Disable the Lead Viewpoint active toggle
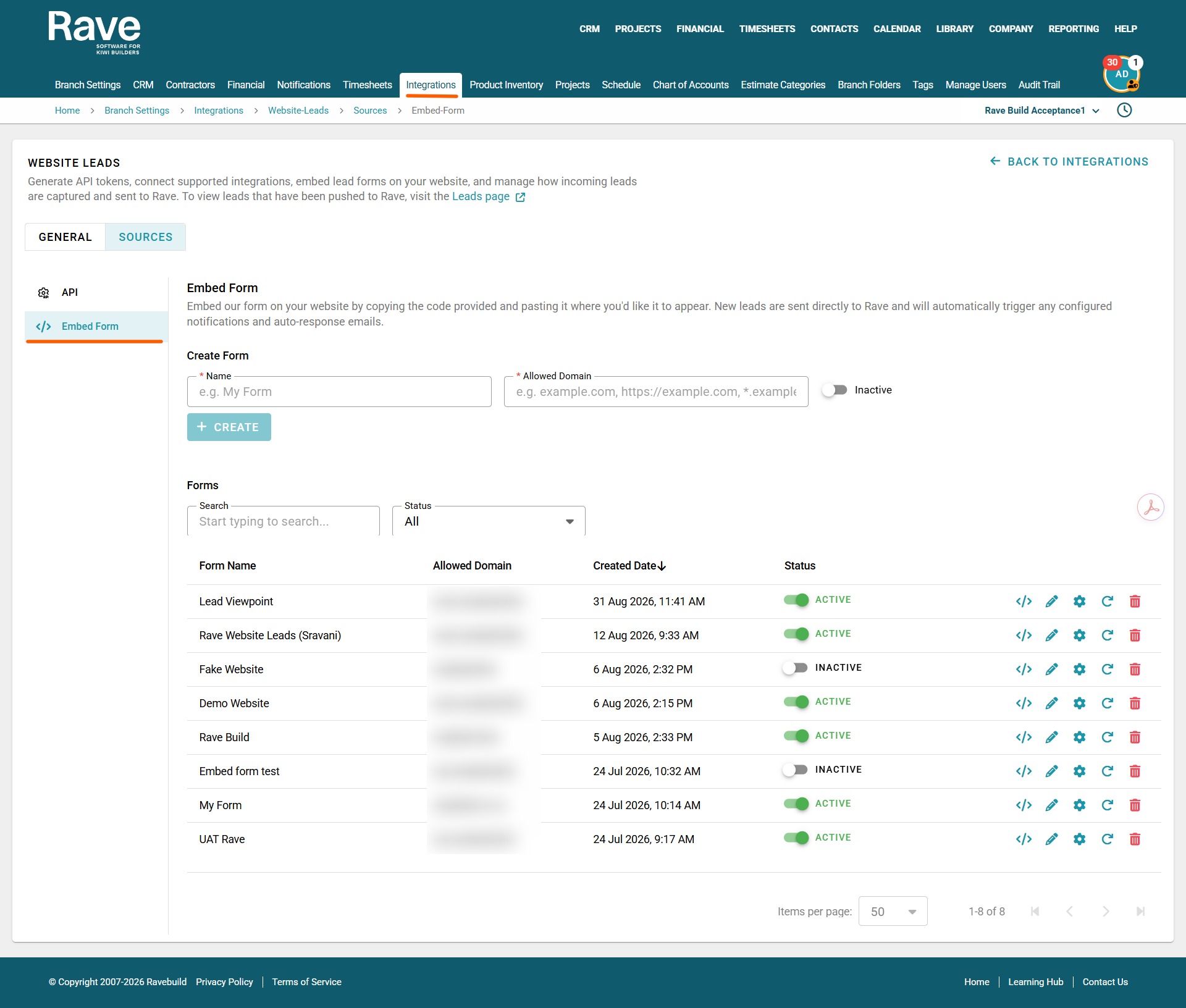The image size is (1186, 1008). [x=796, y=600]
